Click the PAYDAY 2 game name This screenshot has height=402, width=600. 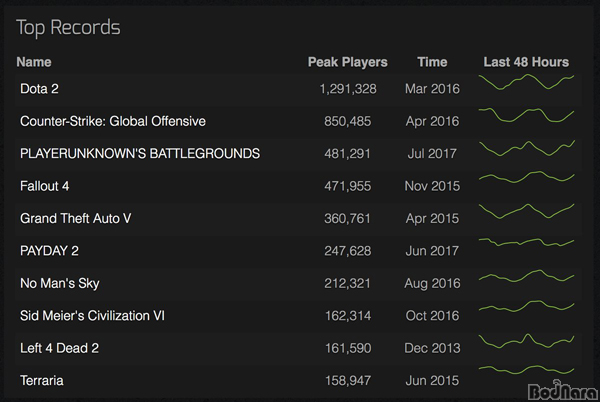(49, 251)
